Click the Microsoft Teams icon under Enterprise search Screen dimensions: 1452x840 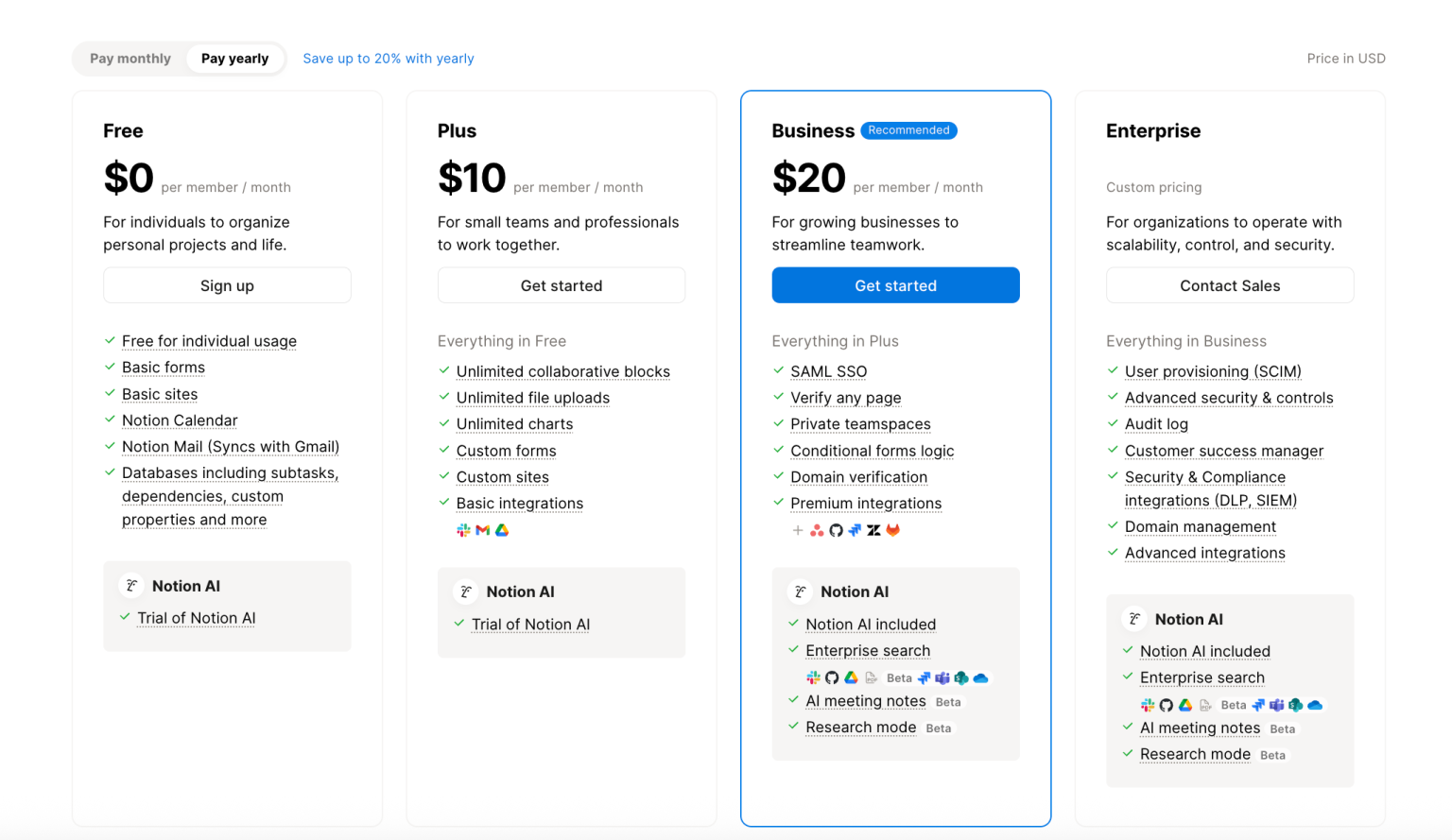942,678
